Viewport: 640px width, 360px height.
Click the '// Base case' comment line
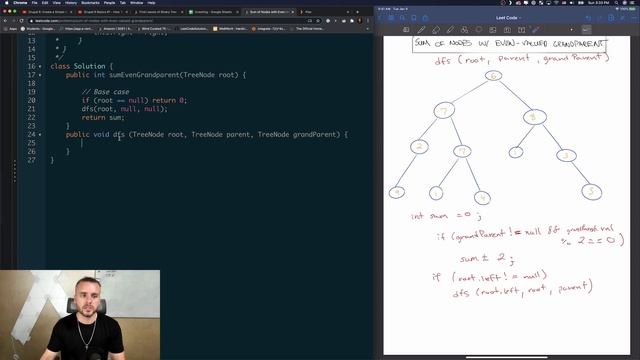[x=105, y=92]
